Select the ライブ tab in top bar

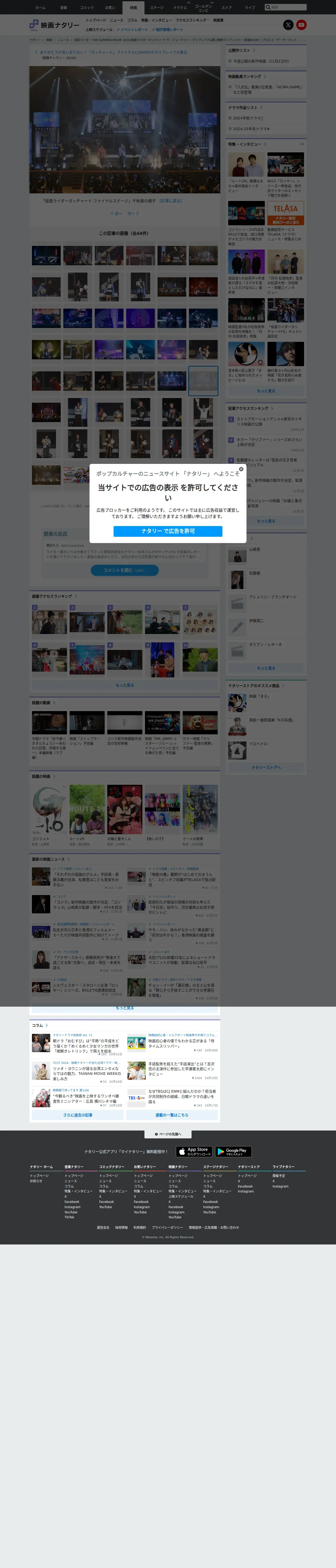pyautogui.click(x=250, y=7)
